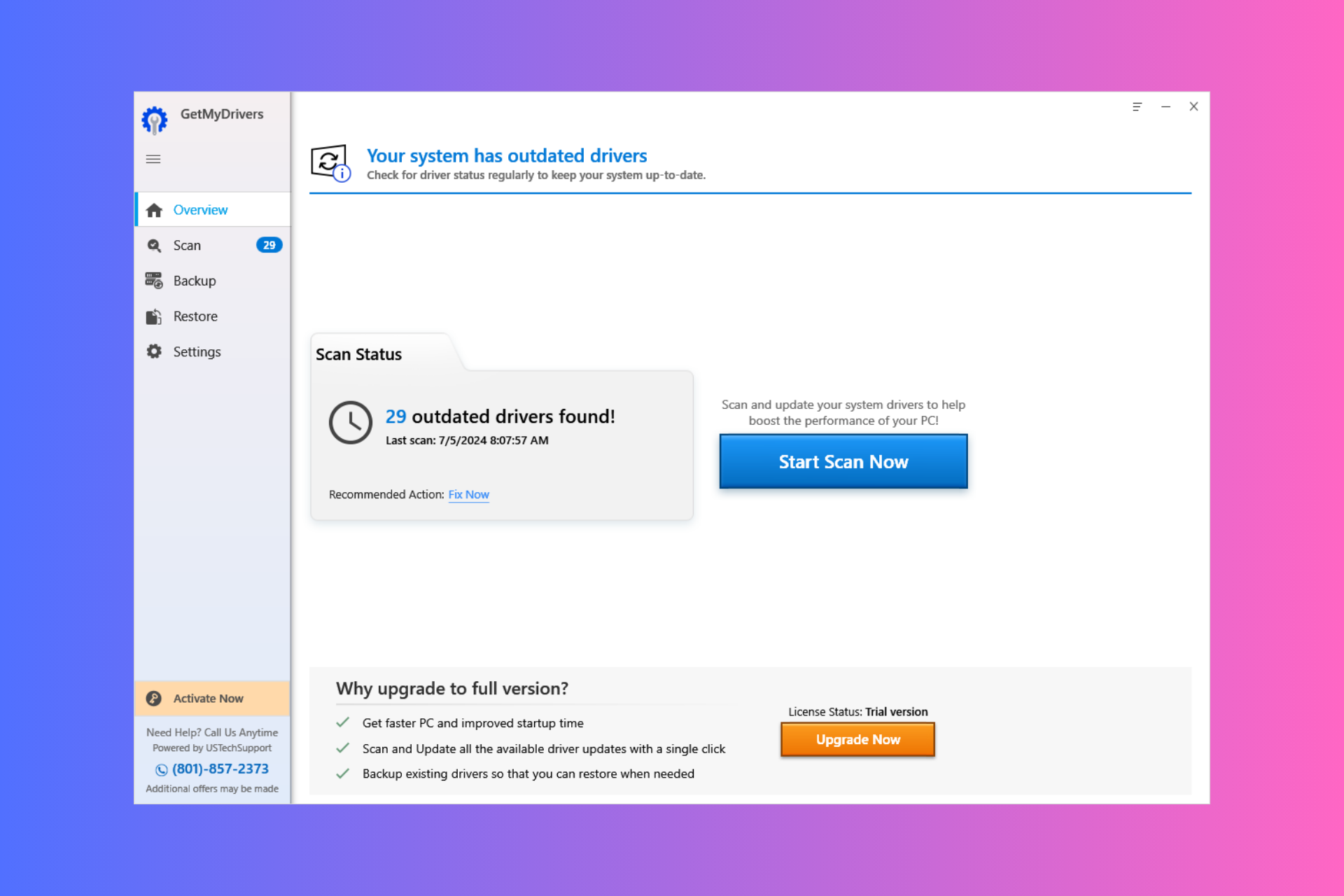Image resolution: width=1344 pixels, height=896 pixels.
Task: Click the Backup drive icon
Action: pyautogui.click(x=154, y=281)
